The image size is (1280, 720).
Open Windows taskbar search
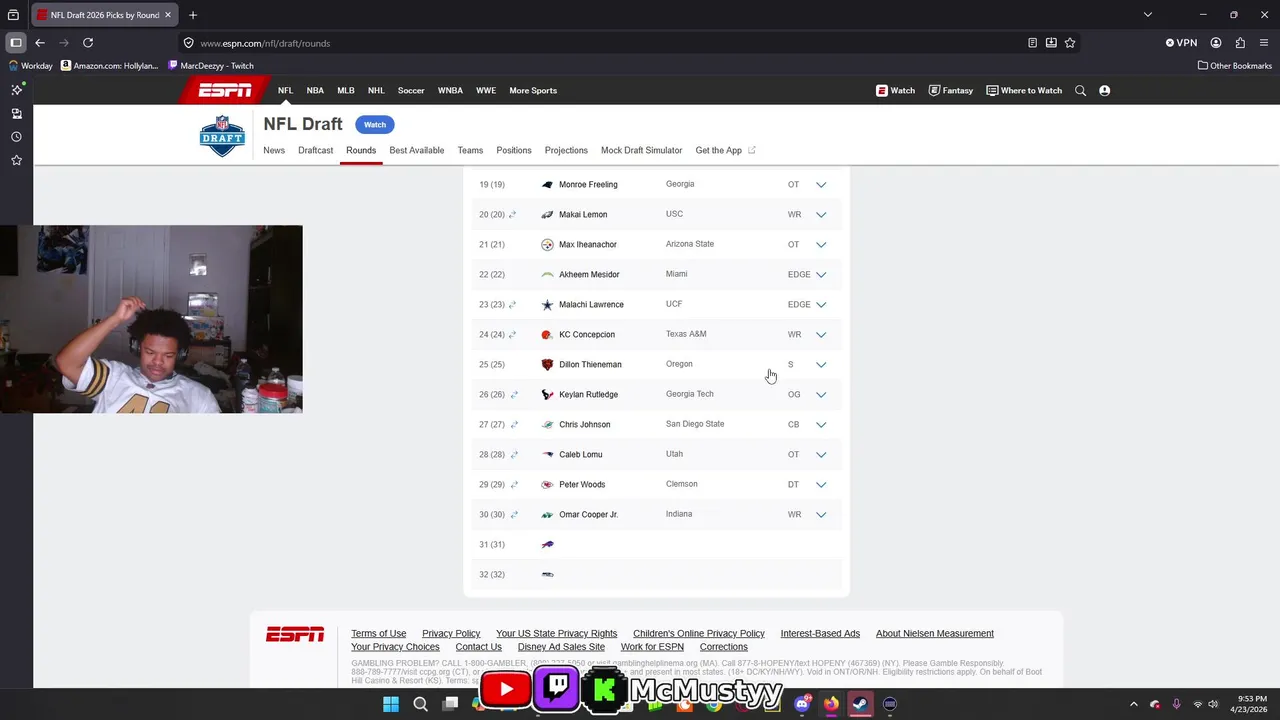(x=420, y=704)
